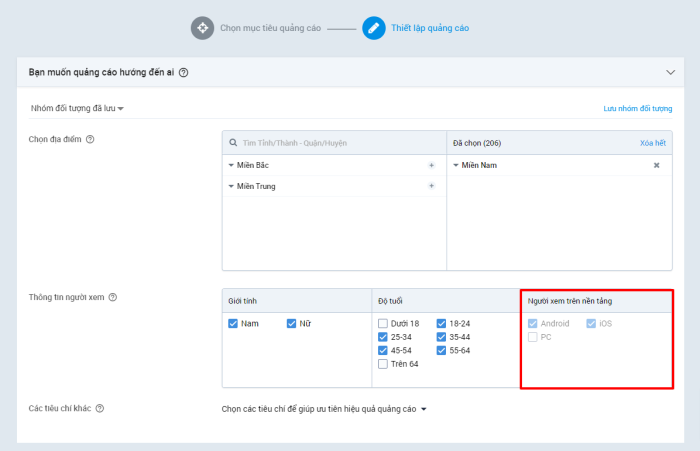Uncheck the 25-34 age checkbox
The width and height of the screenshot is (700, 451).
[383, 337]
